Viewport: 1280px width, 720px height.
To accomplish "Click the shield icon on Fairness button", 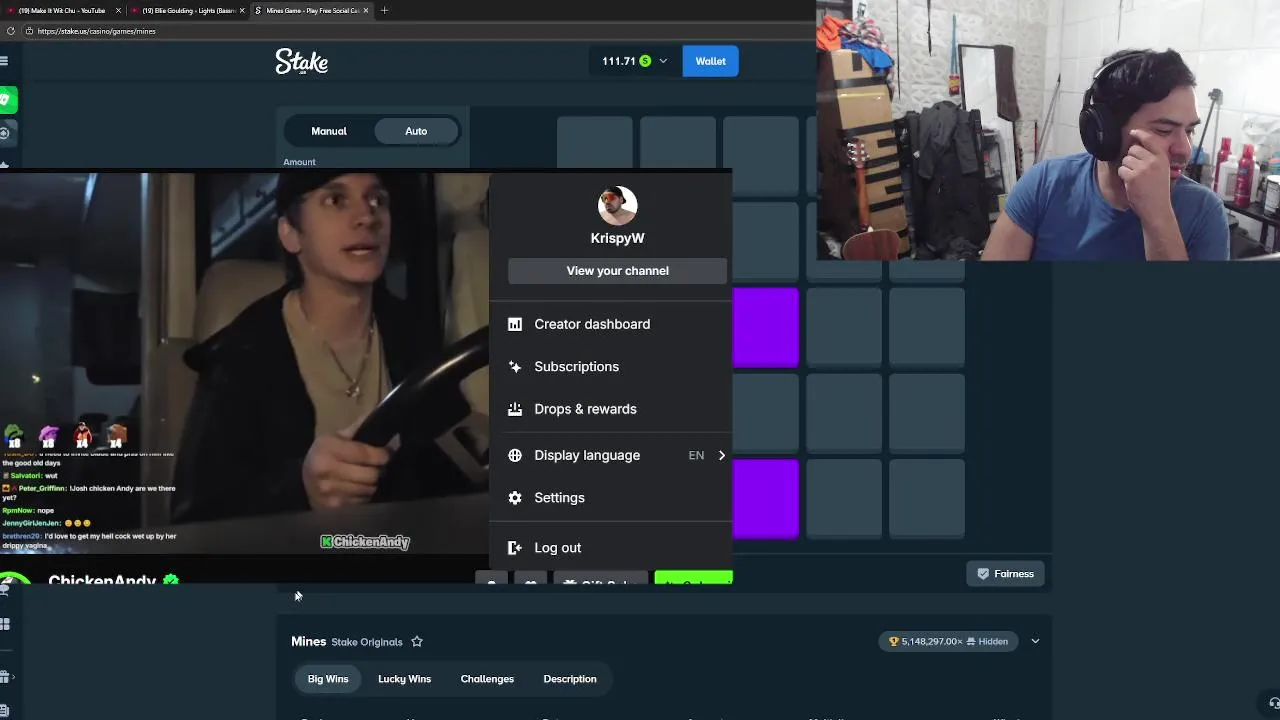I will [x=983, y=574].
